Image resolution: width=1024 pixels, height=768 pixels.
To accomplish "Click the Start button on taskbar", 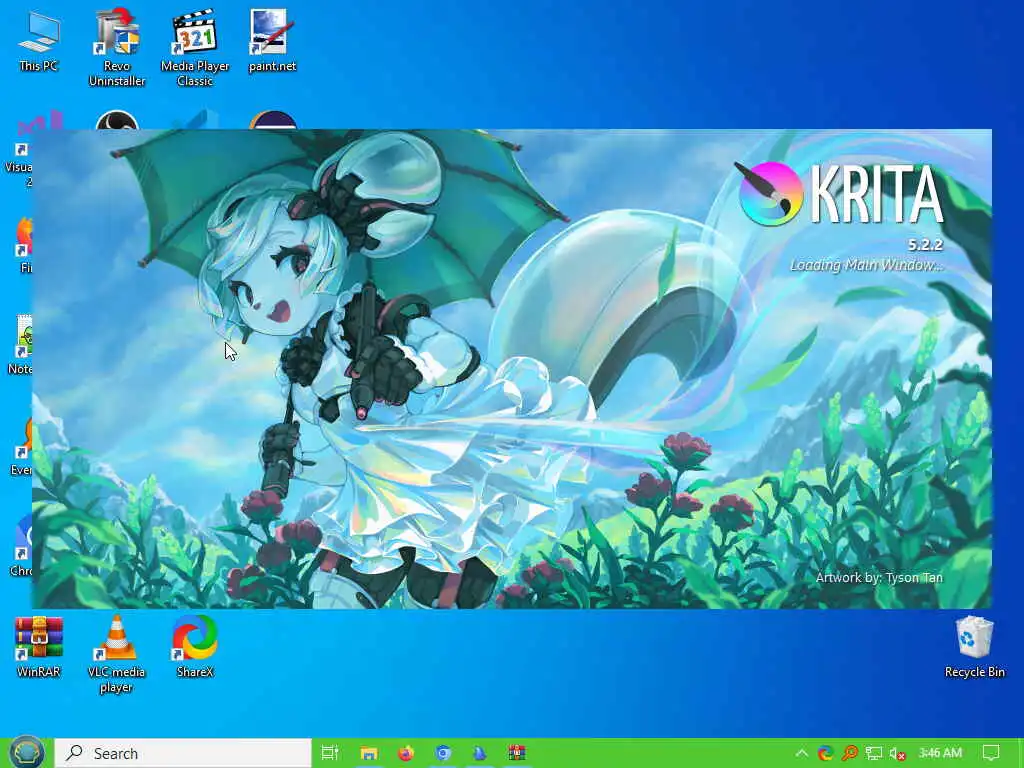I will (26, 753).
